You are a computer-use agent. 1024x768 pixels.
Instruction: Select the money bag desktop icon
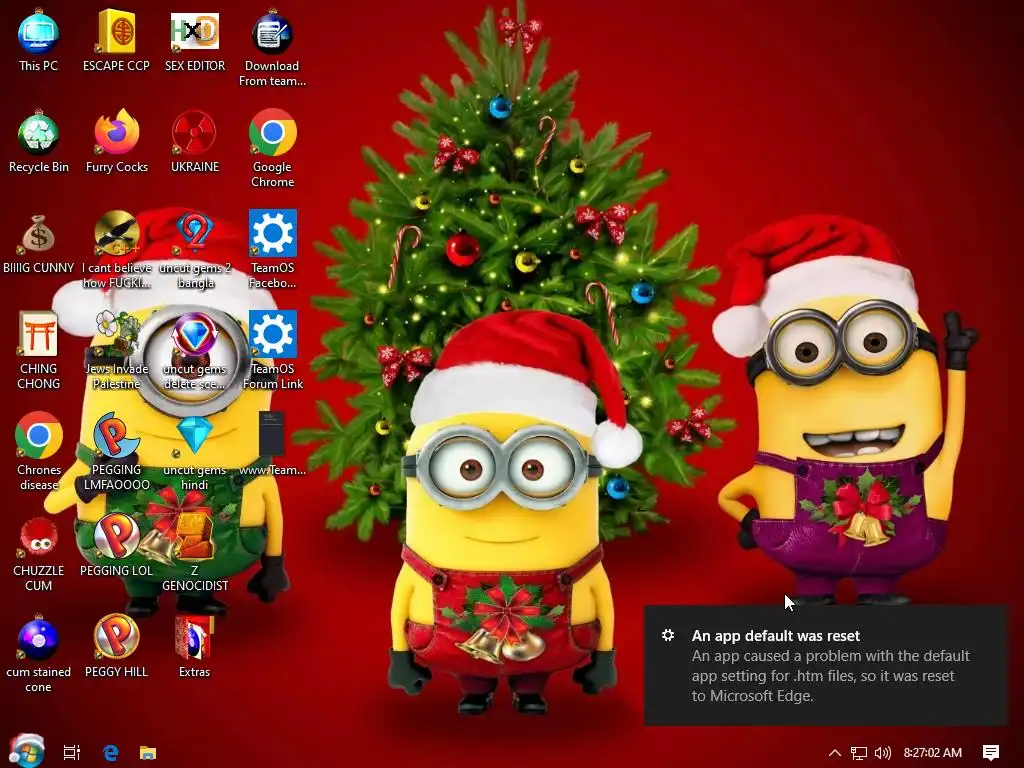[x=39, y=243]
